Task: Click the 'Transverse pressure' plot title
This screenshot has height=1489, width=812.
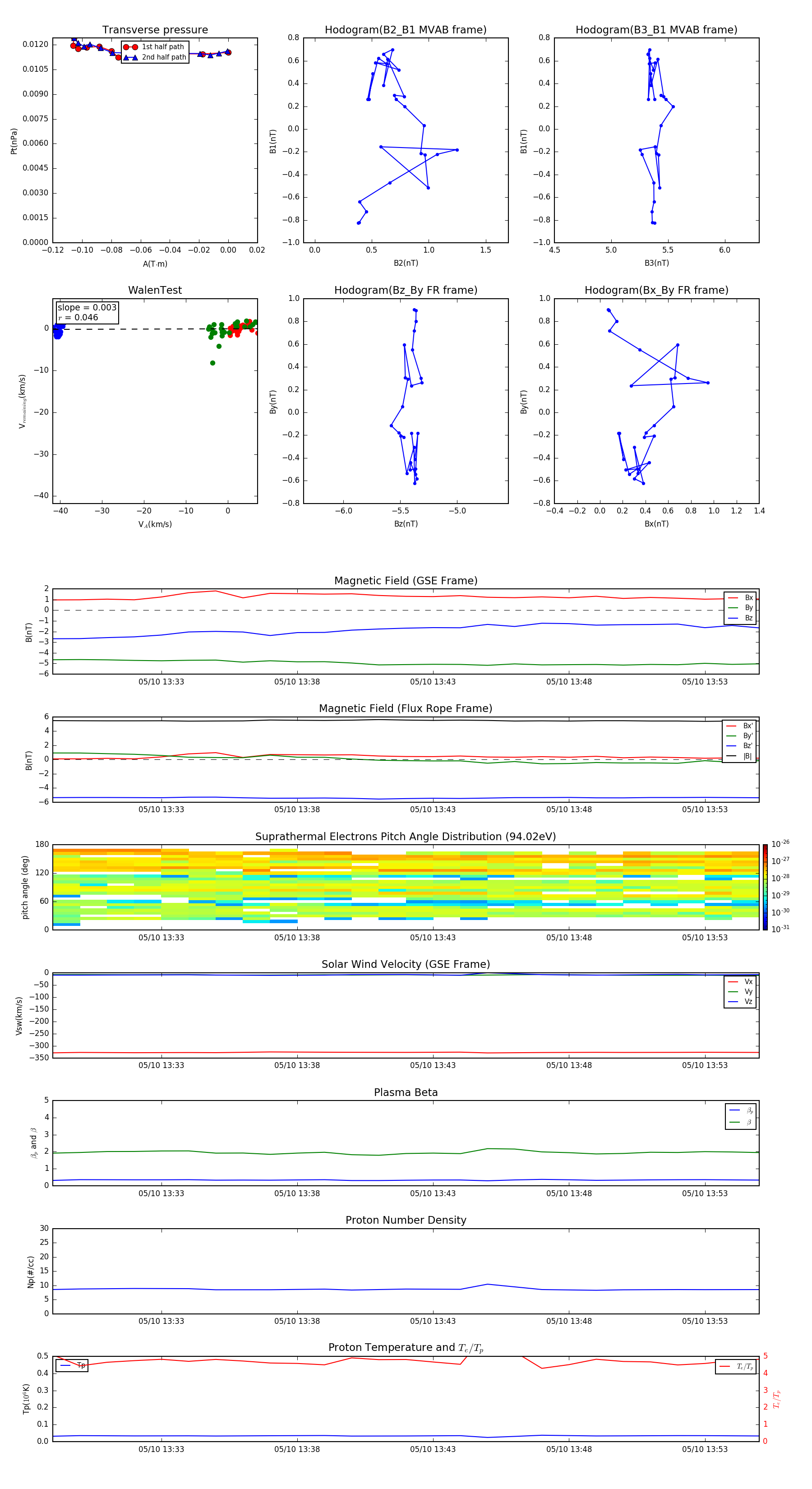Action: 155,30
